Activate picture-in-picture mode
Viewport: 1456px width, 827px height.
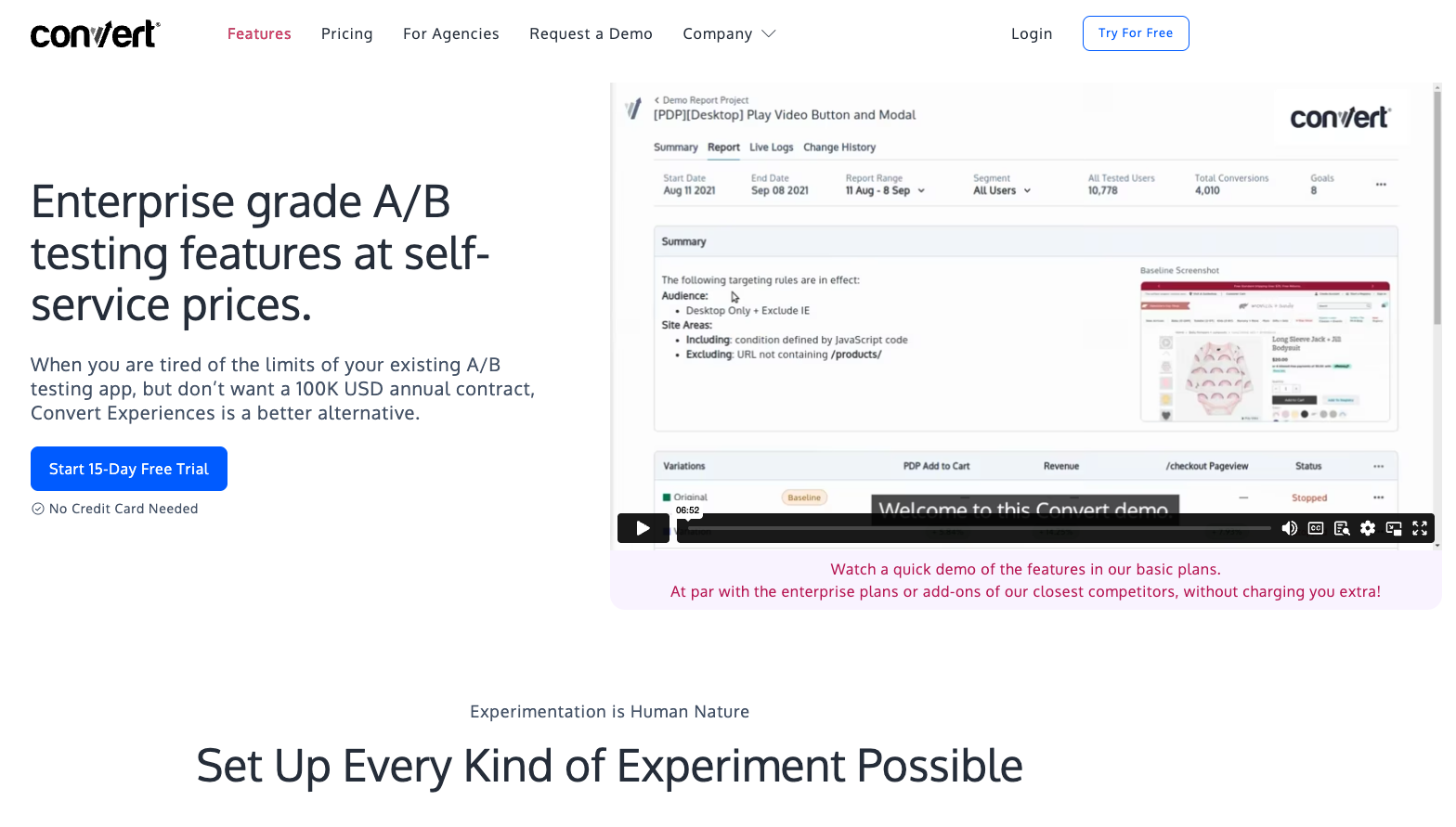tap(1393, 527)
